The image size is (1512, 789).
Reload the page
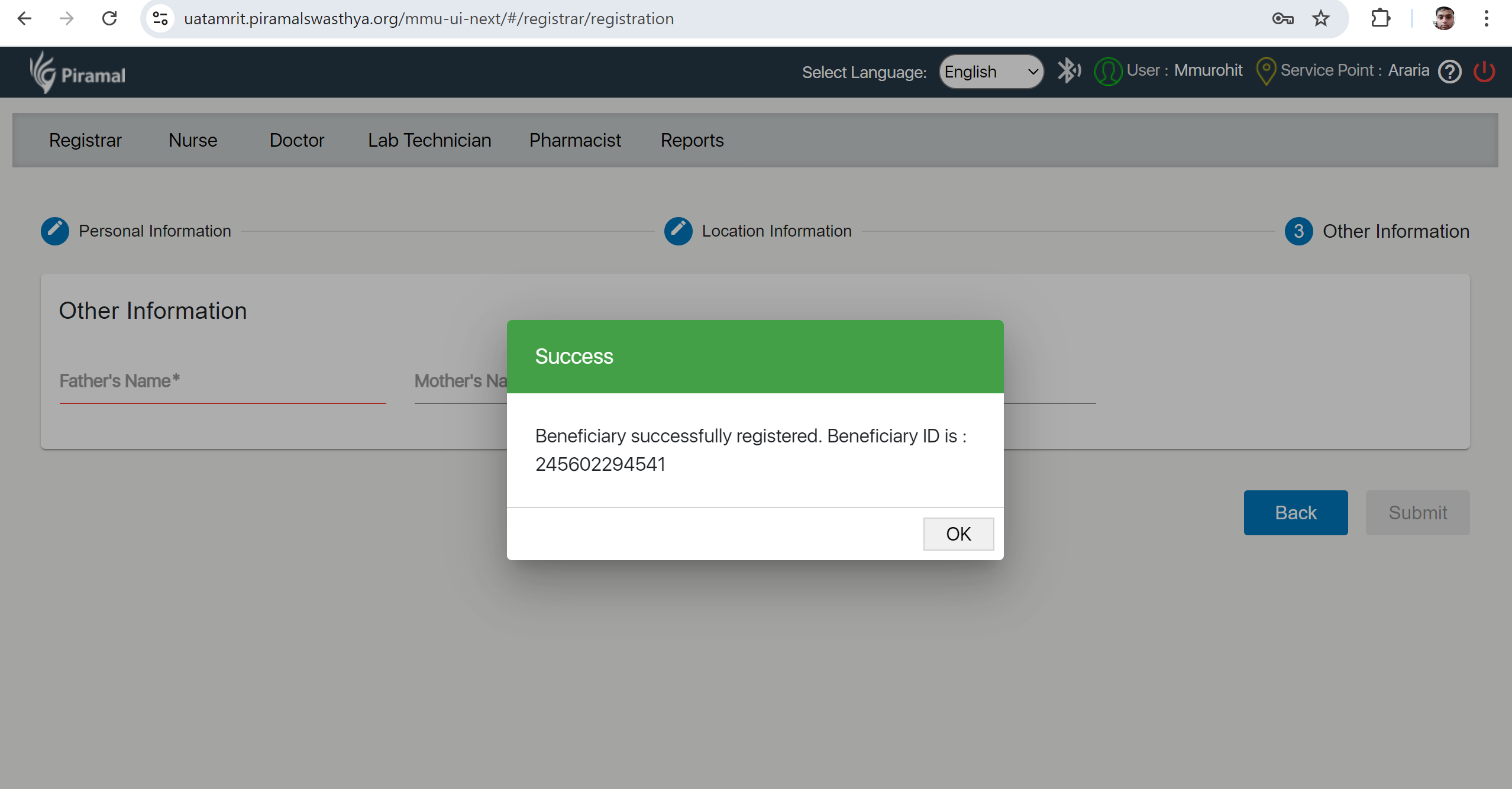click(109, 19)
